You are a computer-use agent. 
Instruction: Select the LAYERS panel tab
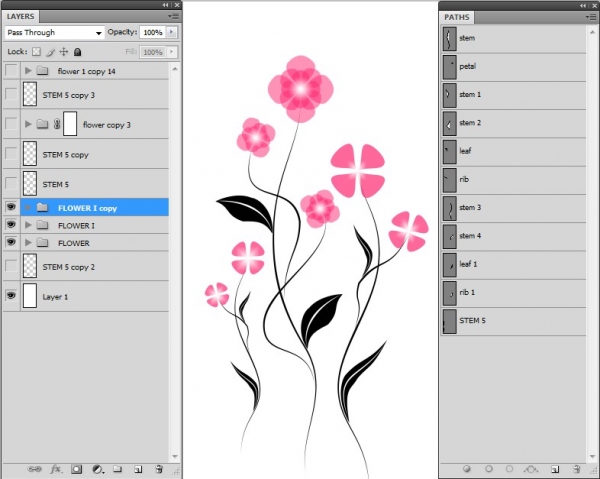tap(21, 16)
